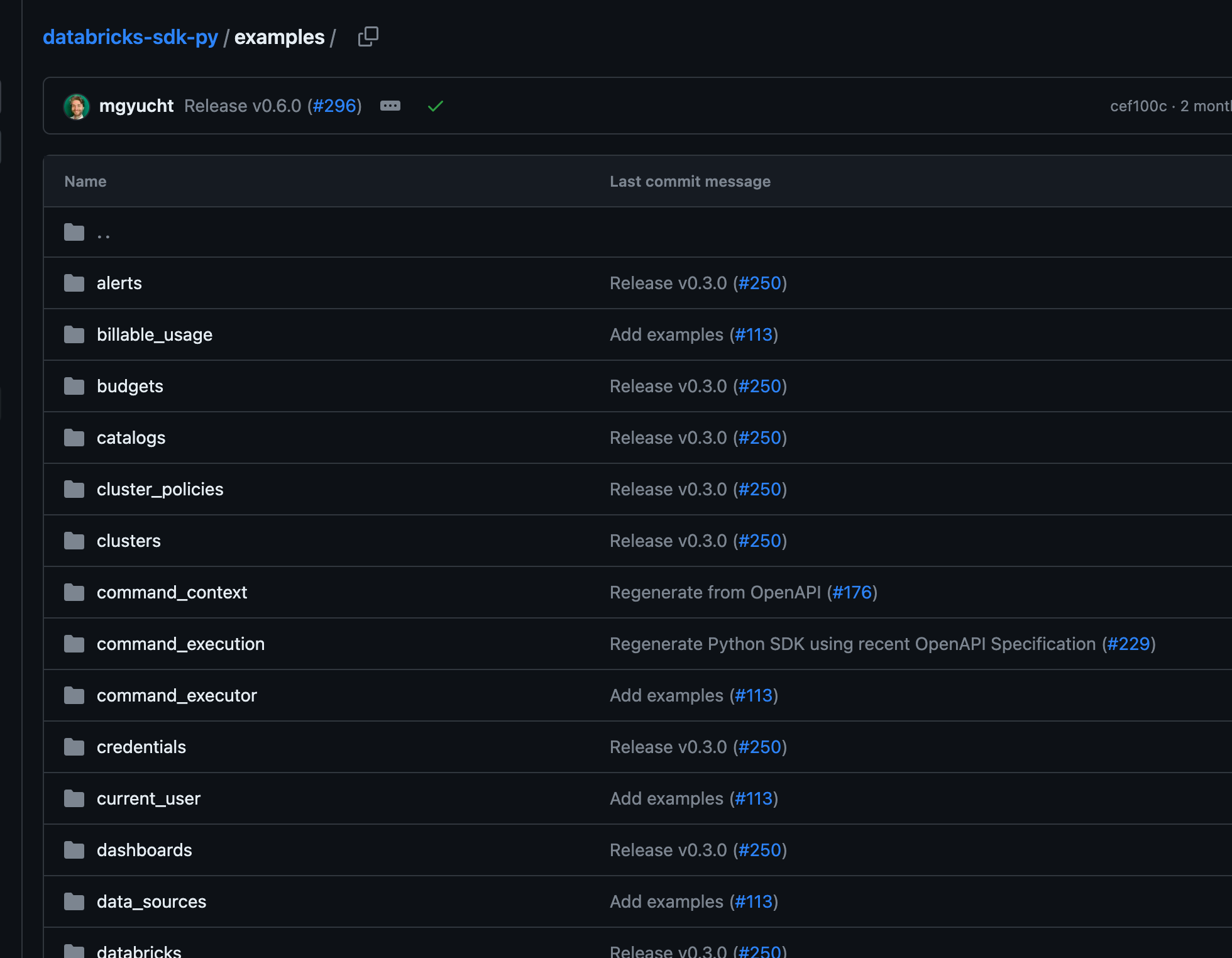Open Regenerate Python SDK commit message
Image resolution: width=1232 pixels, height=958 pixels.
coord(853,644)
